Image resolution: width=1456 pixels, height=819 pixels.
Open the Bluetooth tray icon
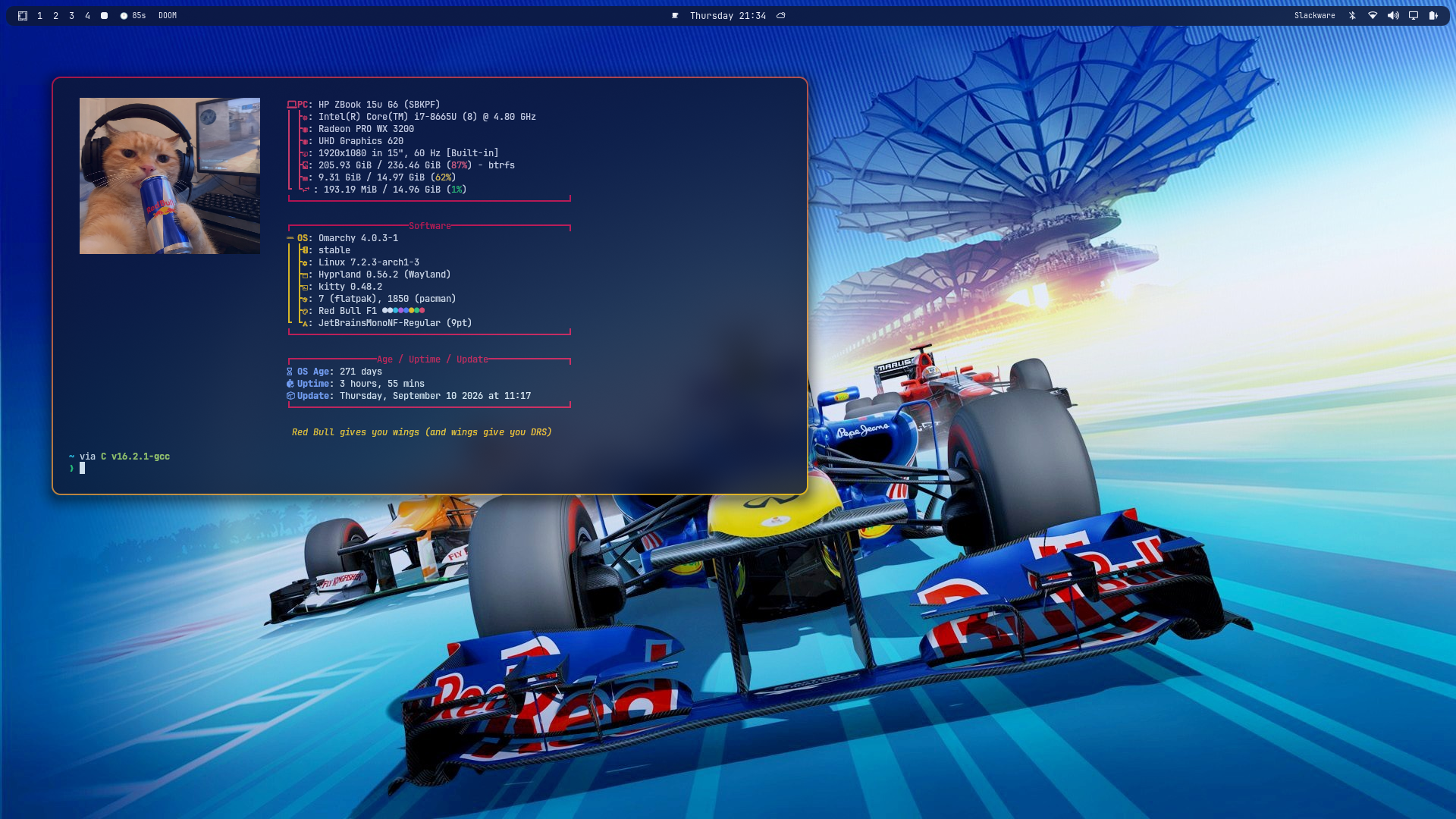(x=1352, y=16)
